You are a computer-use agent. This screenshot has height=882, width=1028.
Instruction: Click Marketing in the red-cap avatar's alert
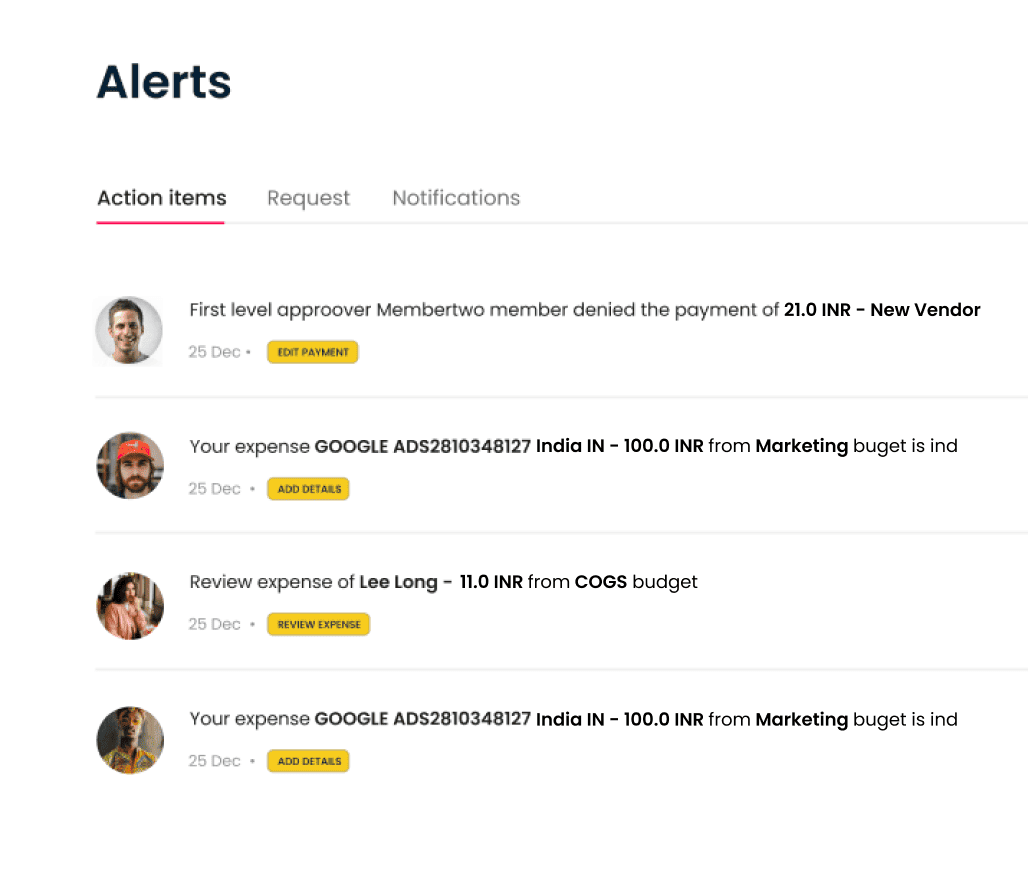pos(801,446)
